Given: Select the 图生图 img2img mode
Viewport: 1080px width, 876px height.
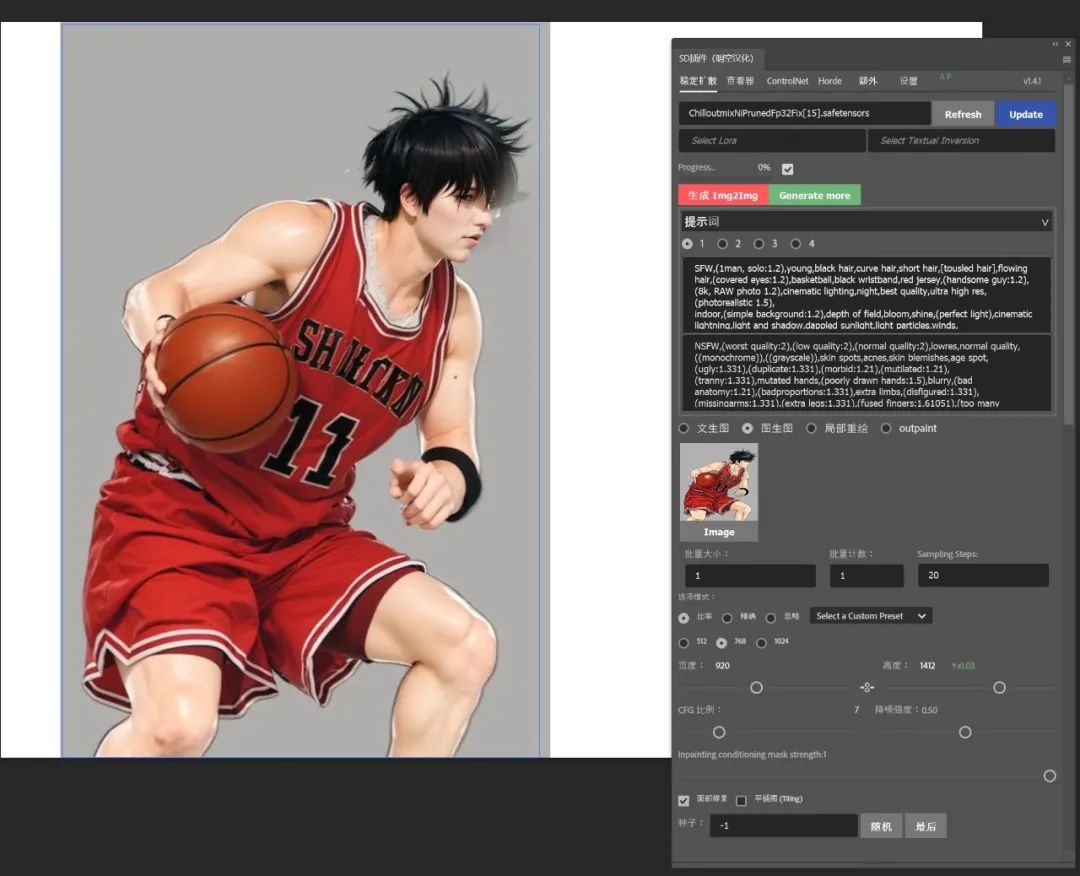Looking at the screenshot, I should pyautogui.click(x=747, y=428).
